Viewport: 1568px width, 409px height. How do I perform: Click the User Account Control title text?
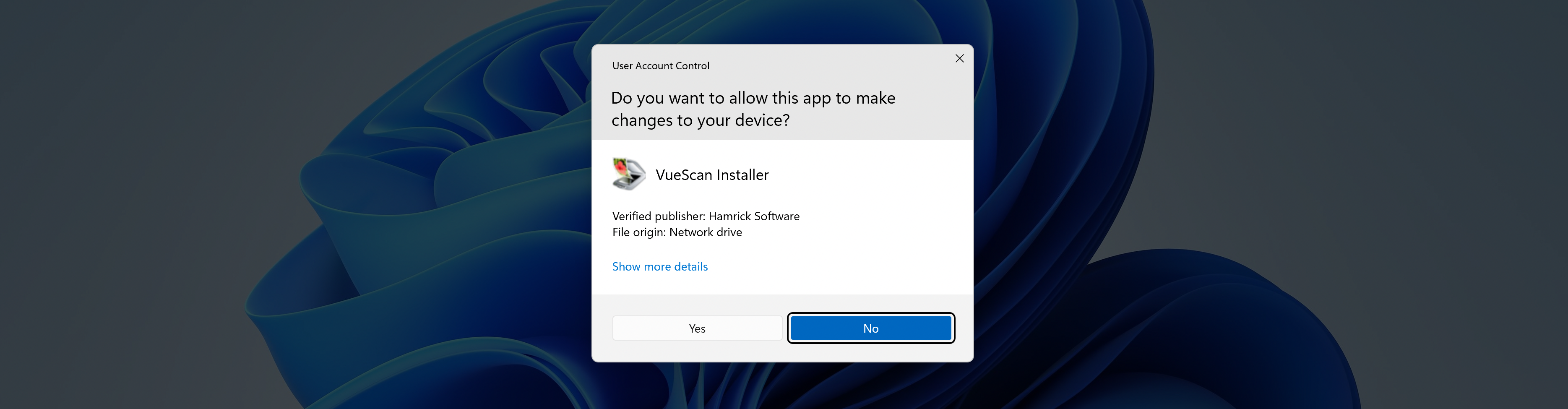660,66
